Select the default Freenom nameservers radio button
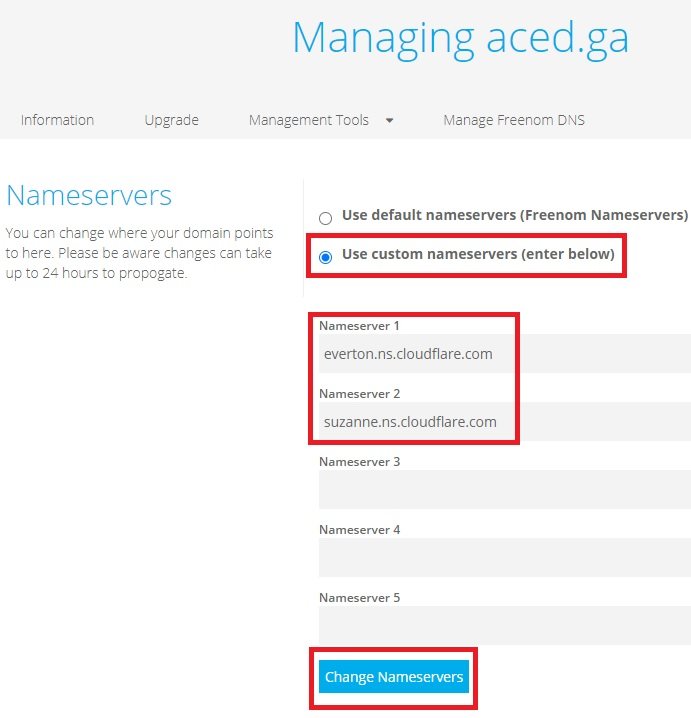This screenshot has width=691, height=718. tap(325, 218)
